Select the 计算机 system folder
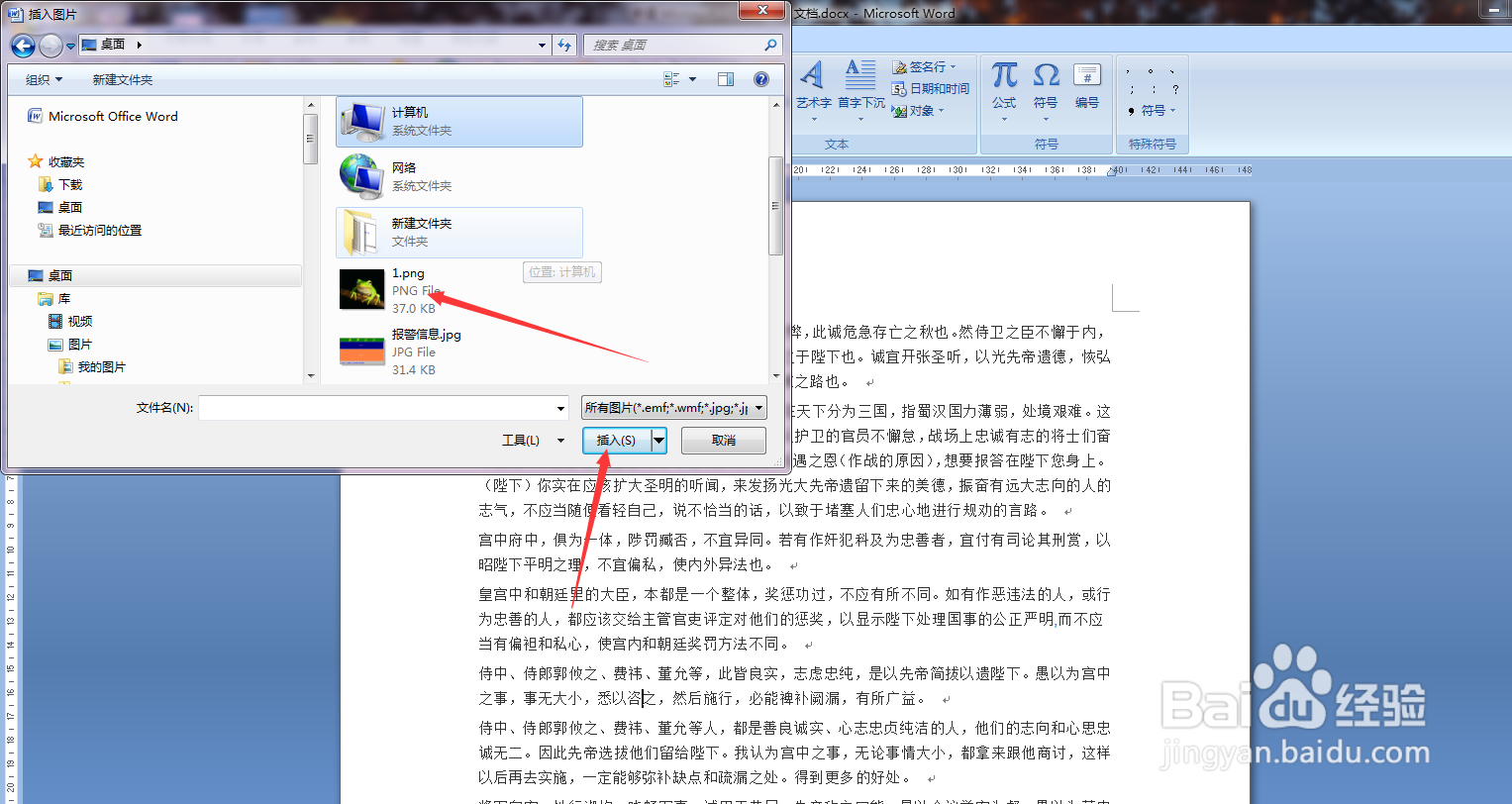1512x804 pixels. tap(459, 122)
